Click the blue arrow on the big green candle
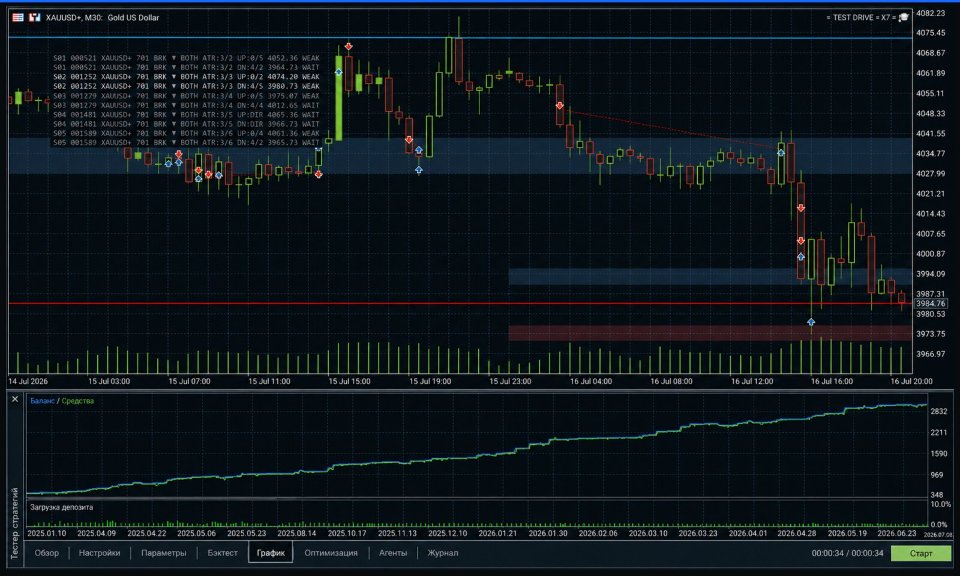The width and height of the screenshot is (960, 576). tap(339, 72)
